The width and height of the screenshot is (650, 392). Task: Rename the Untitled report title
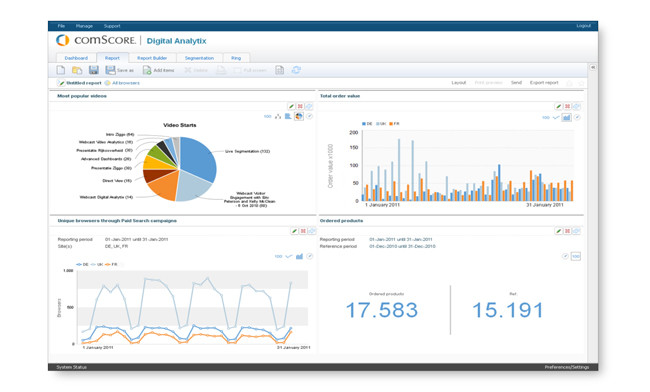[x=84, y=83]
